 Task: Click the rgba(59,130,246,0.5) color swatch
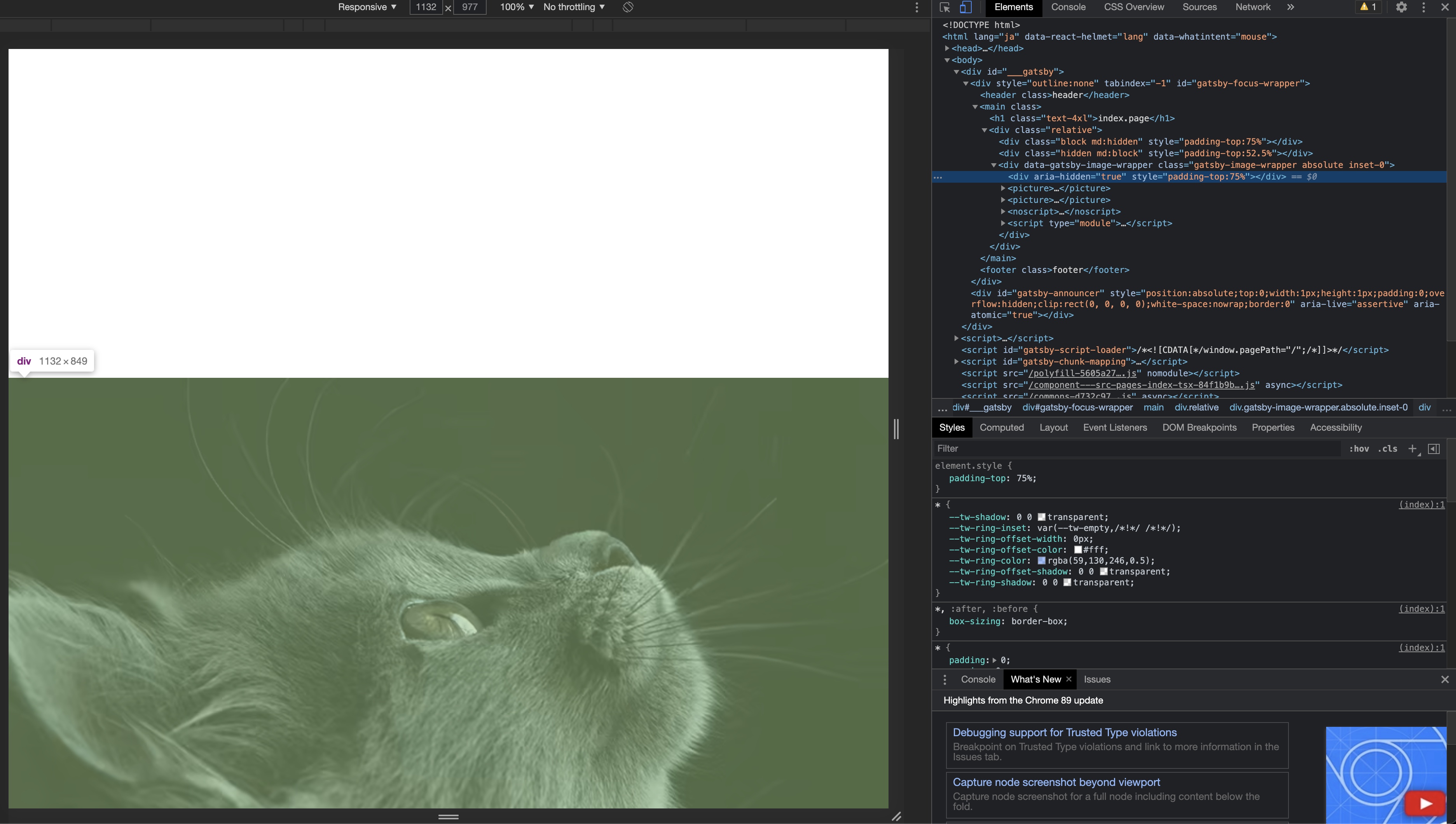point(1041,561)
